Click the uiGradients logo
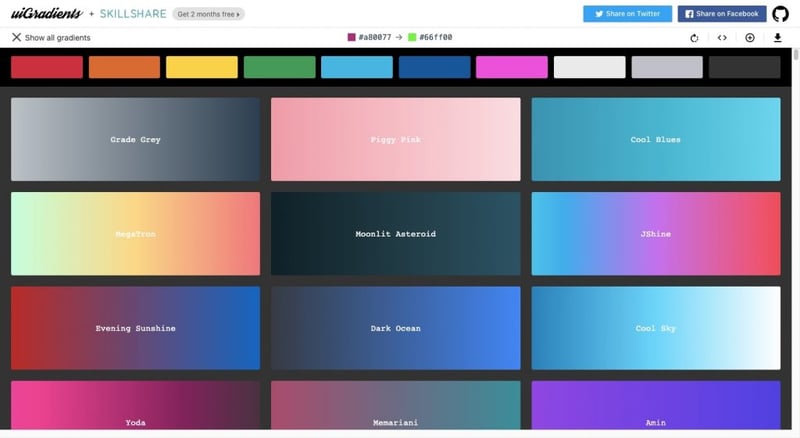This screenshot has height=438, width=800. [47, 13]
